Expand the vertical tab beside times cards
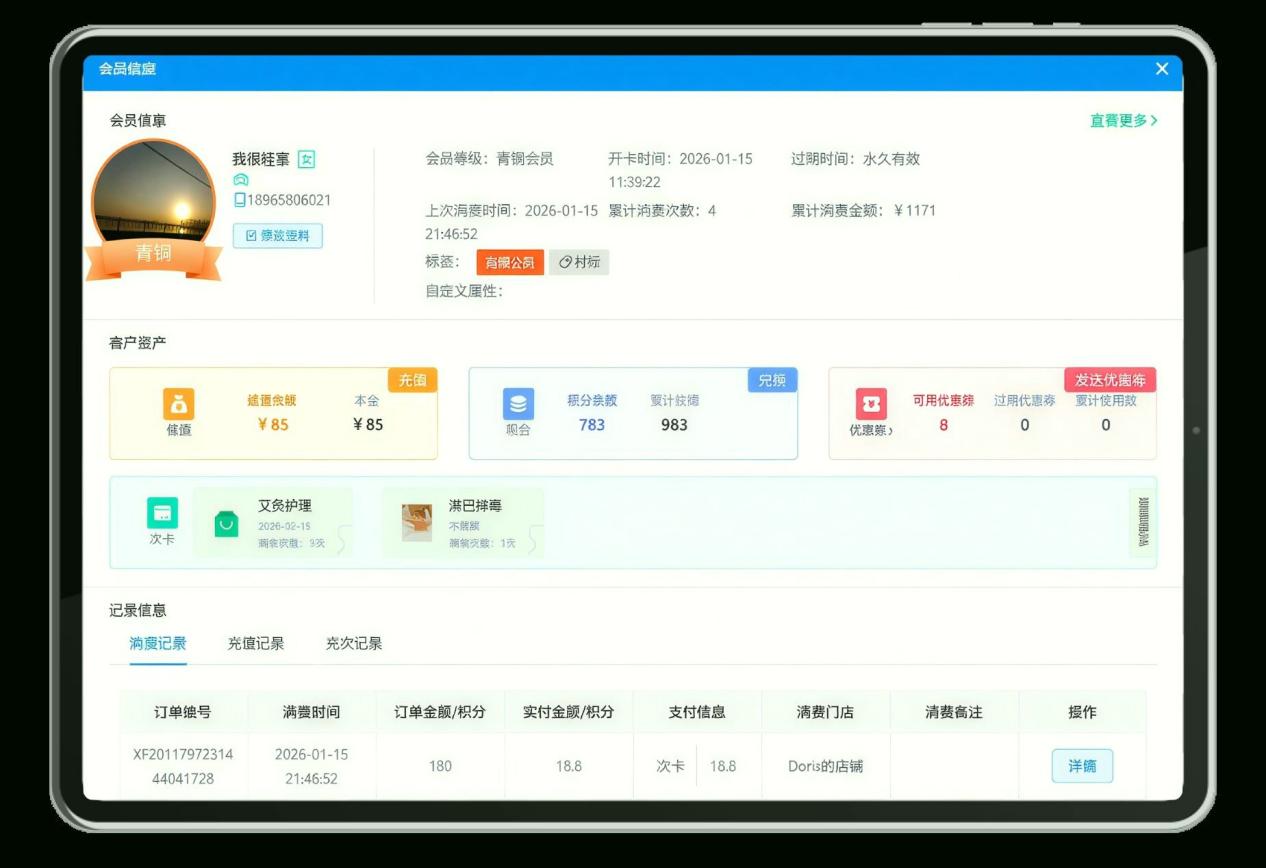The width and height of the screenshot is (1266, 868). [1143, 522]
